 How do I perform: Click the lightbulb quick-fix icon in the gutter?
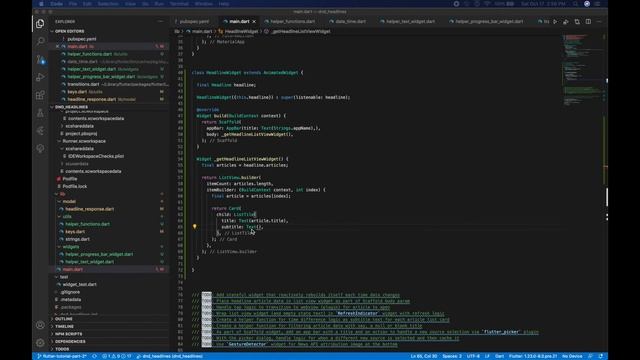coord(195,227)
